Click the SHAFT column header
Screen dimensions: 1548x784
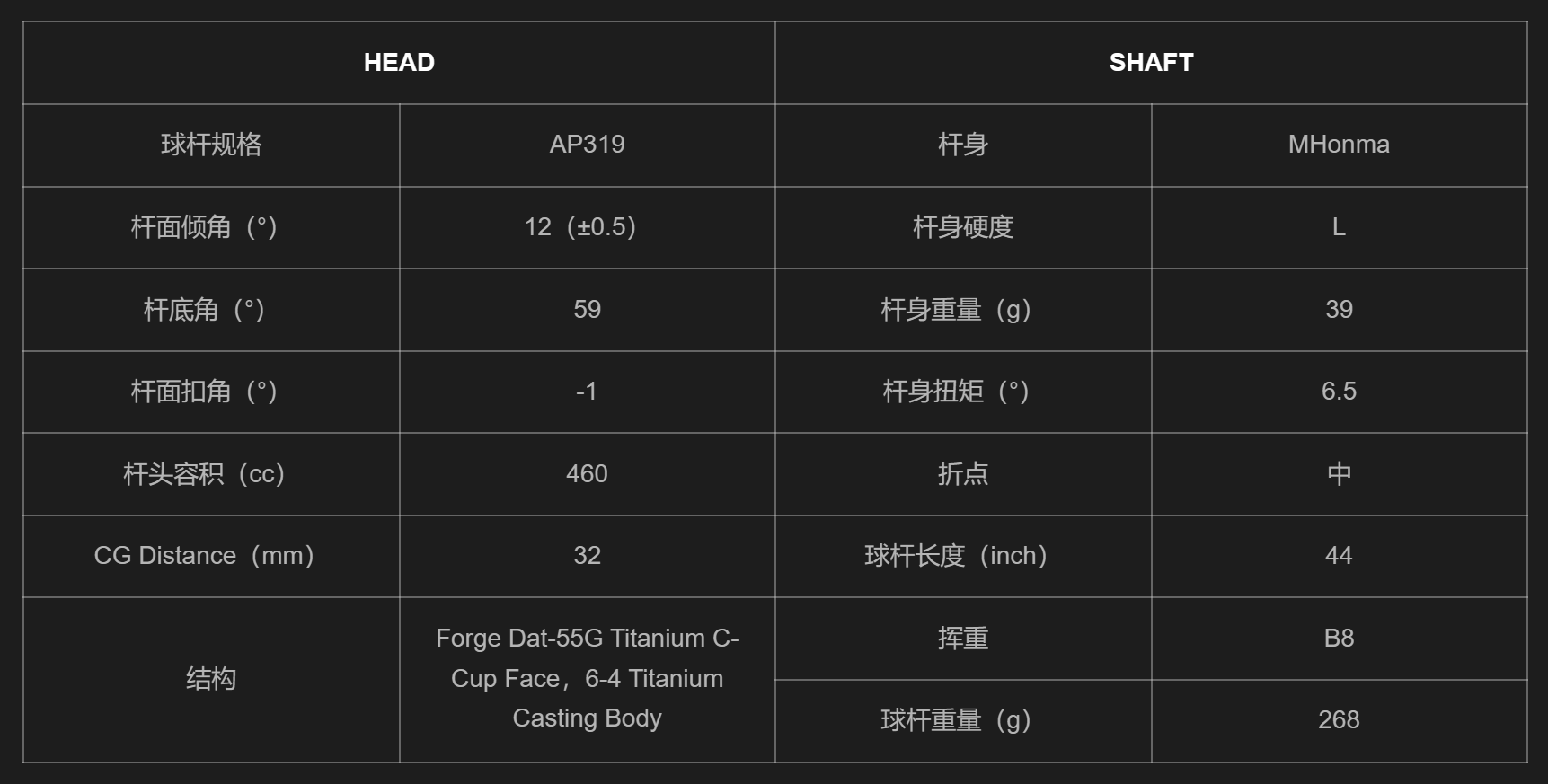pos(1151,63)
